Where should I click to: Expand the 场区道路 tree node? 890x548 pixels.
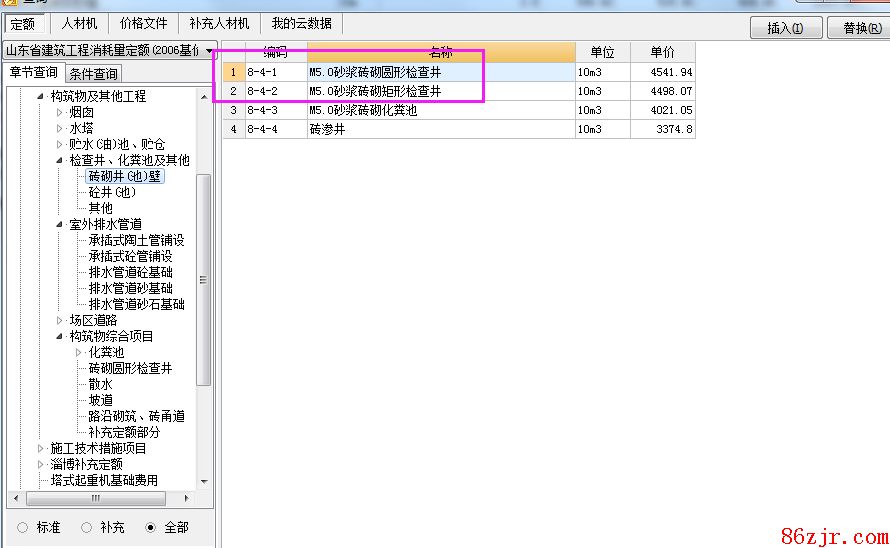[59, 320]
